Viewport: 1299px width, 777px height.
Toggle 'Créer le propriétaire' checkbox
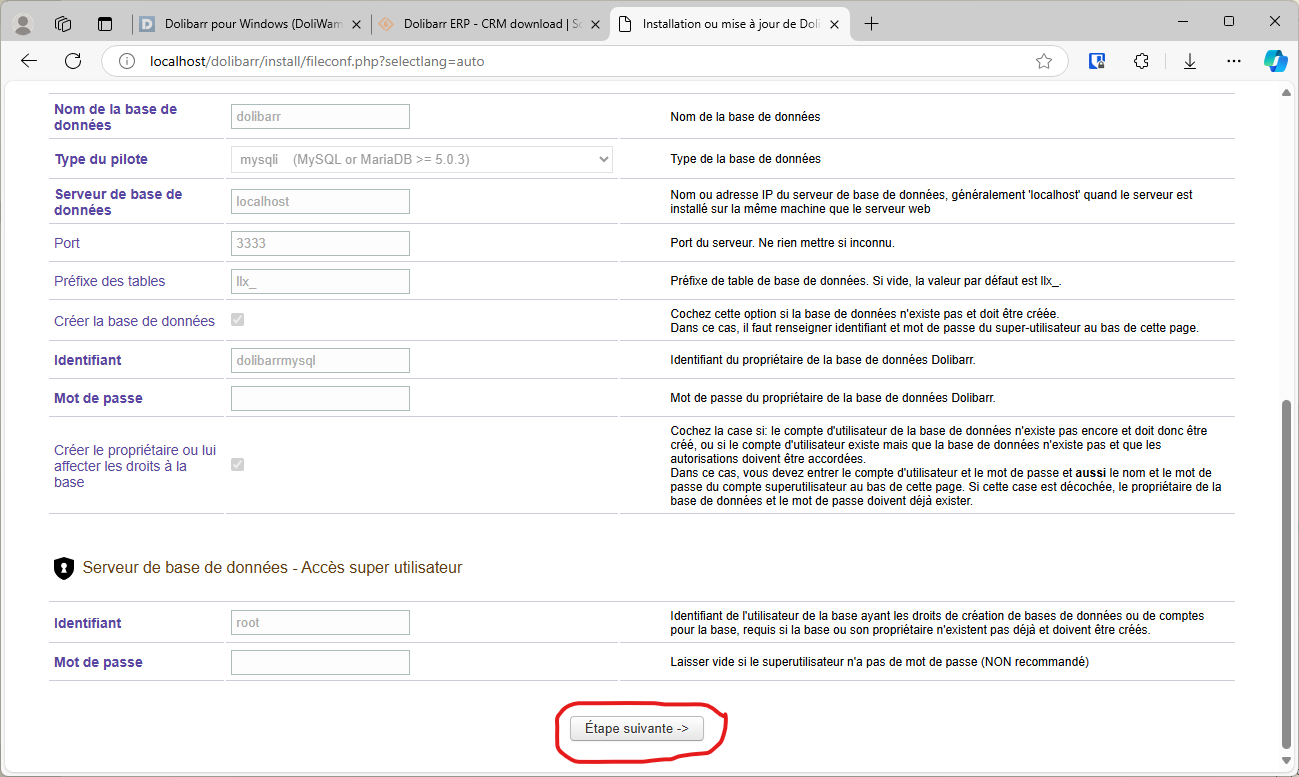(x=238, y=465)
